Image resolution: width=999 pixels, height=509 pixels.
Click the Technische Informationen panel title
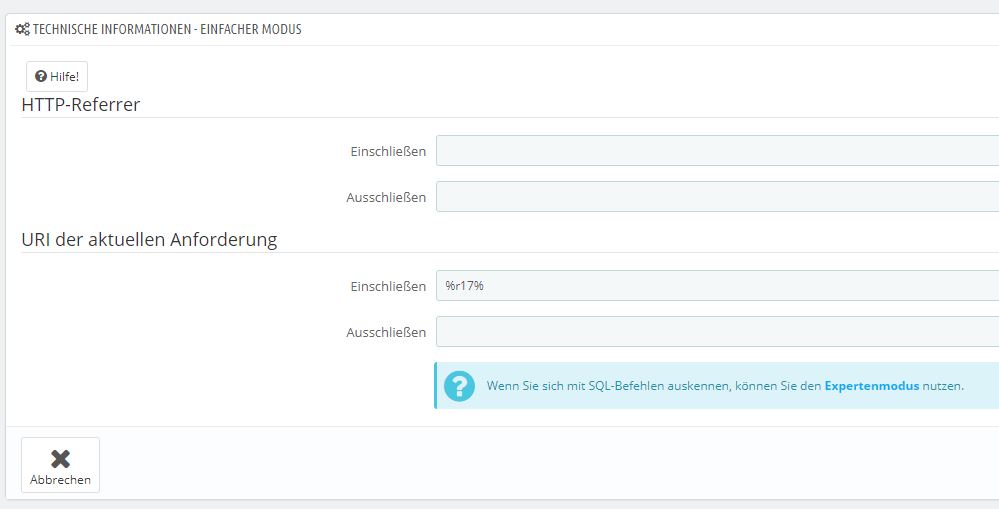point(167,30)
